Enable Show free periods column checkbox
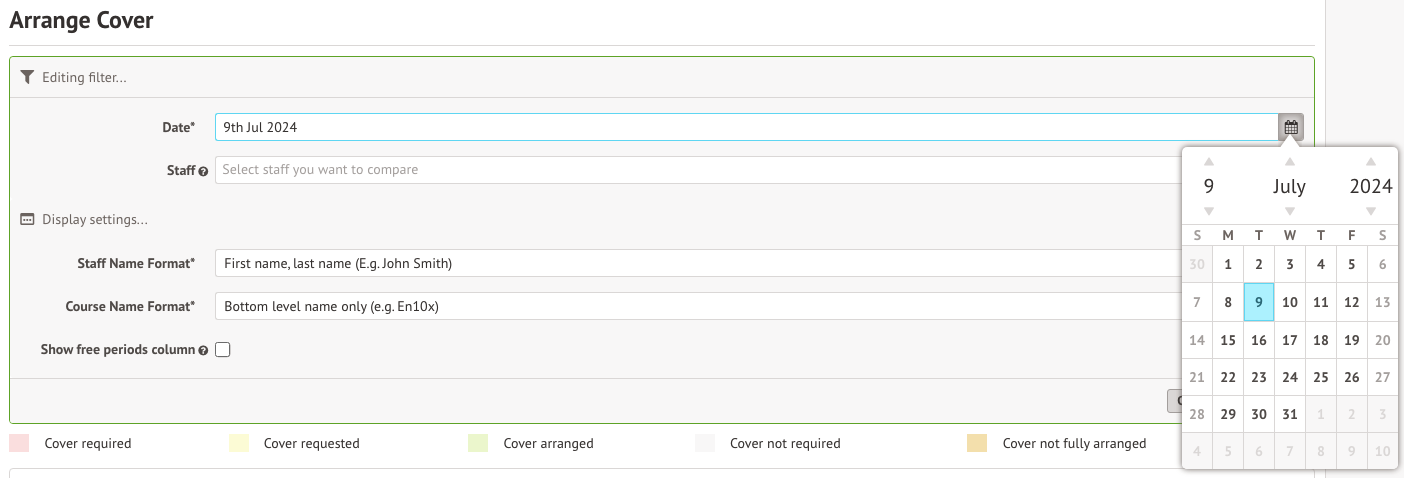The width and height of the screenshot is (1404, 478). pyautogui.click(x=223, y=350)
